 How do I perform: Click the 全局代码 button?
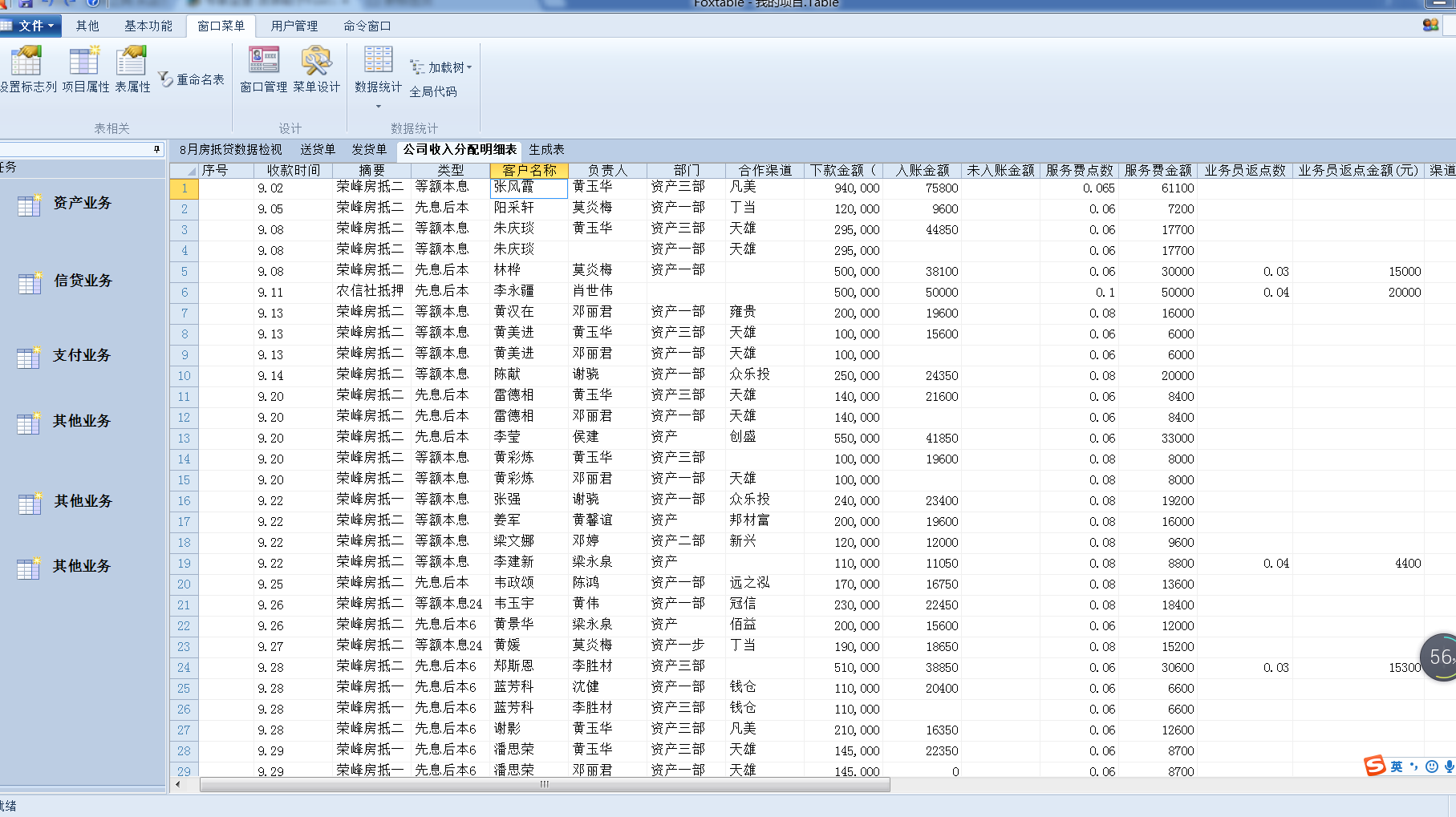(433, 91)
